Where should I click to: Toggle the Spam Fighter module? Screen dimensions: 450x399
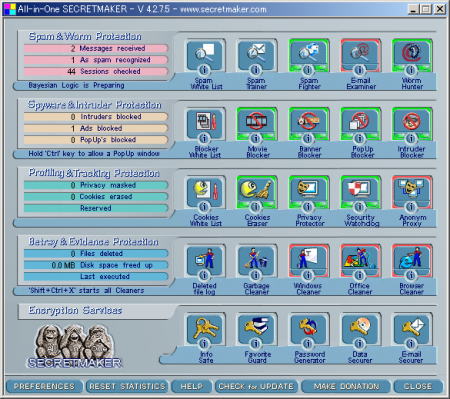[x=309, y=53]
